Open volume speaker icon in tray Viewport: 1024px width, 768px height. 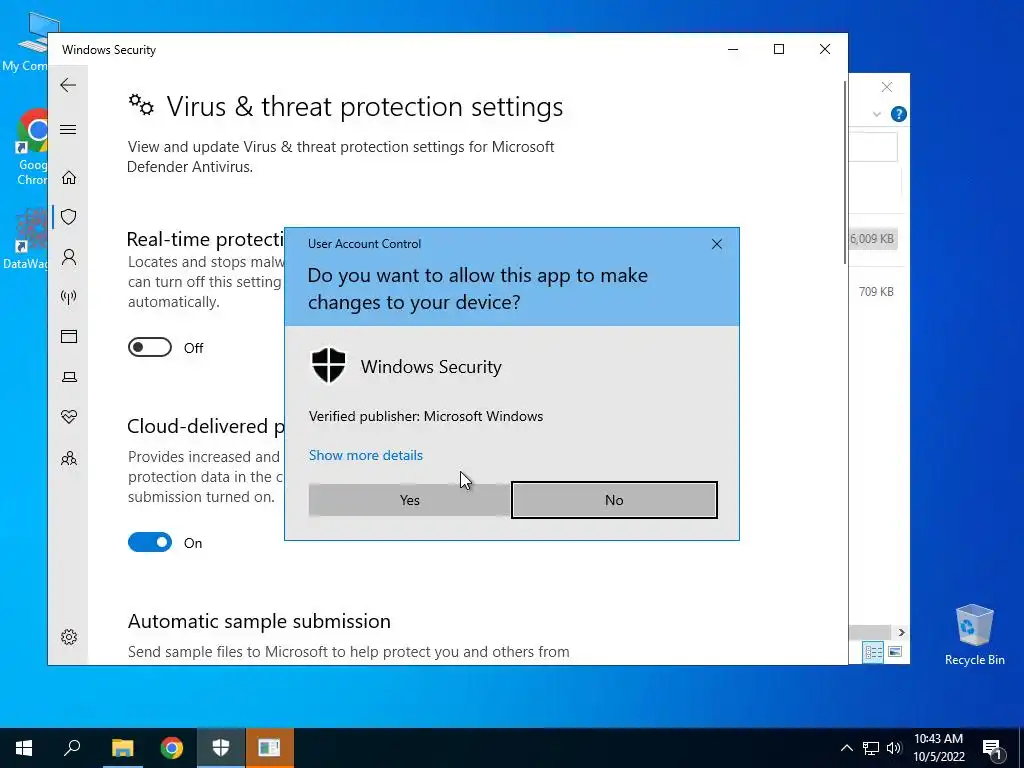tap(894, 748)
